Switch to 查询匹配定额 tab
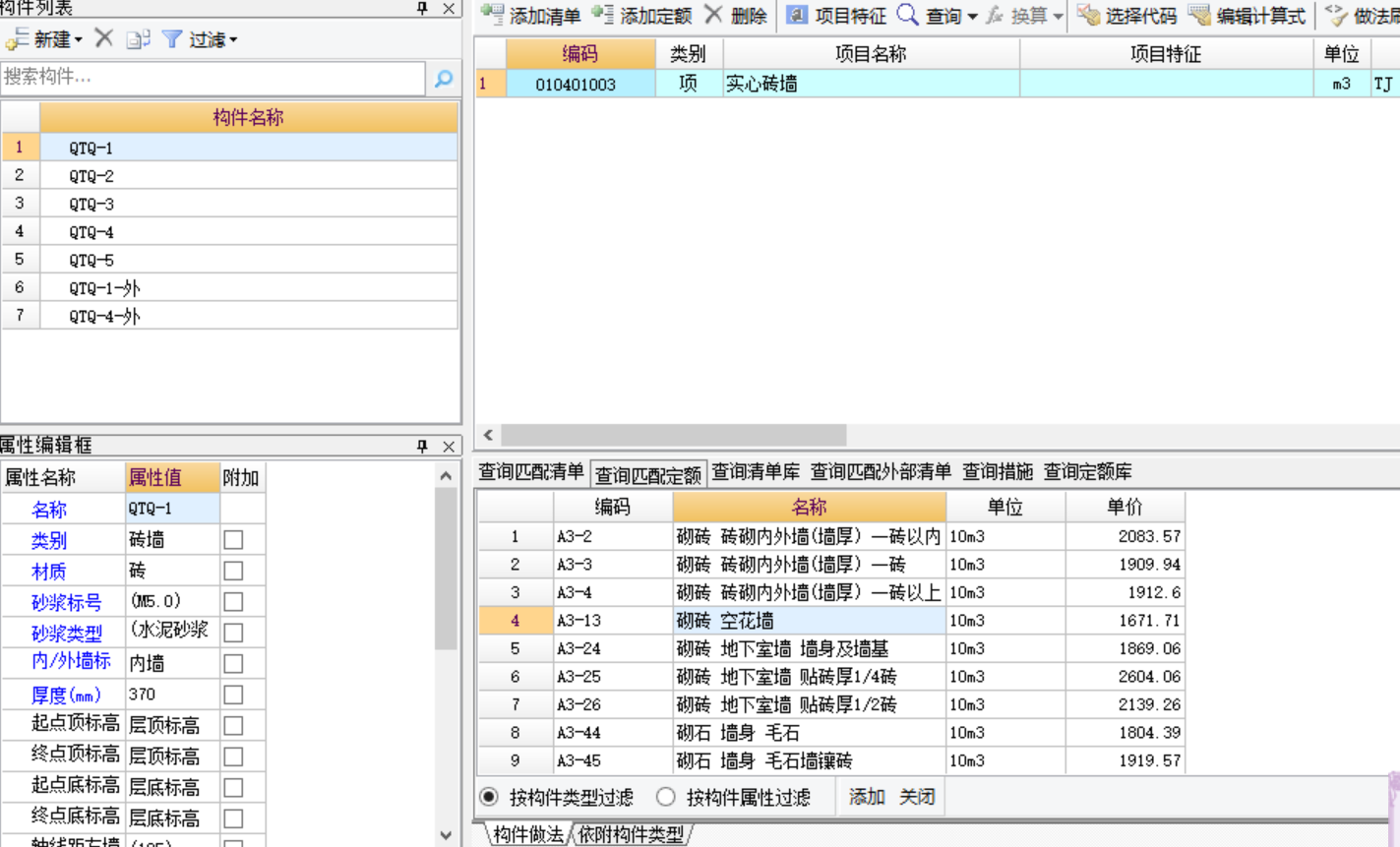The image size is (1400, 847). 648,475
